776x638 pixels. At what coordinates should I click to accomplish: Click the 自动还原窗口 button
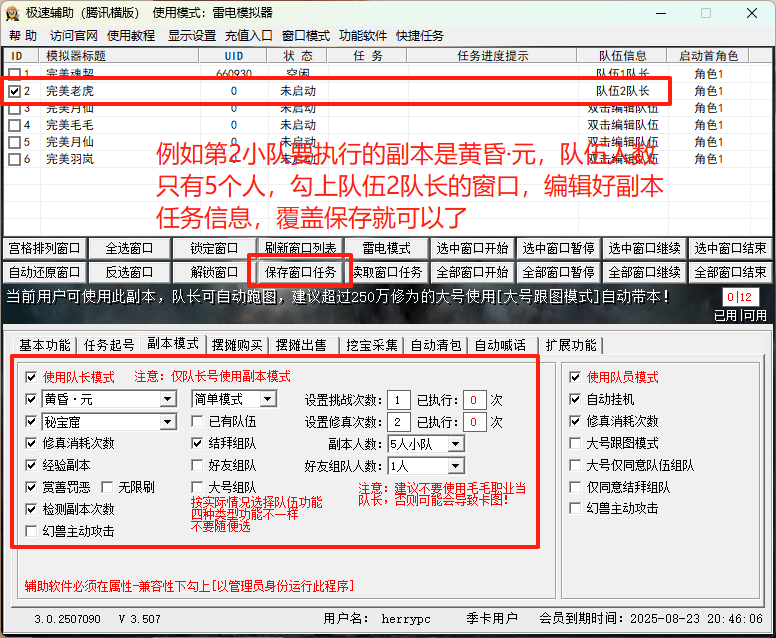(45, 273)
